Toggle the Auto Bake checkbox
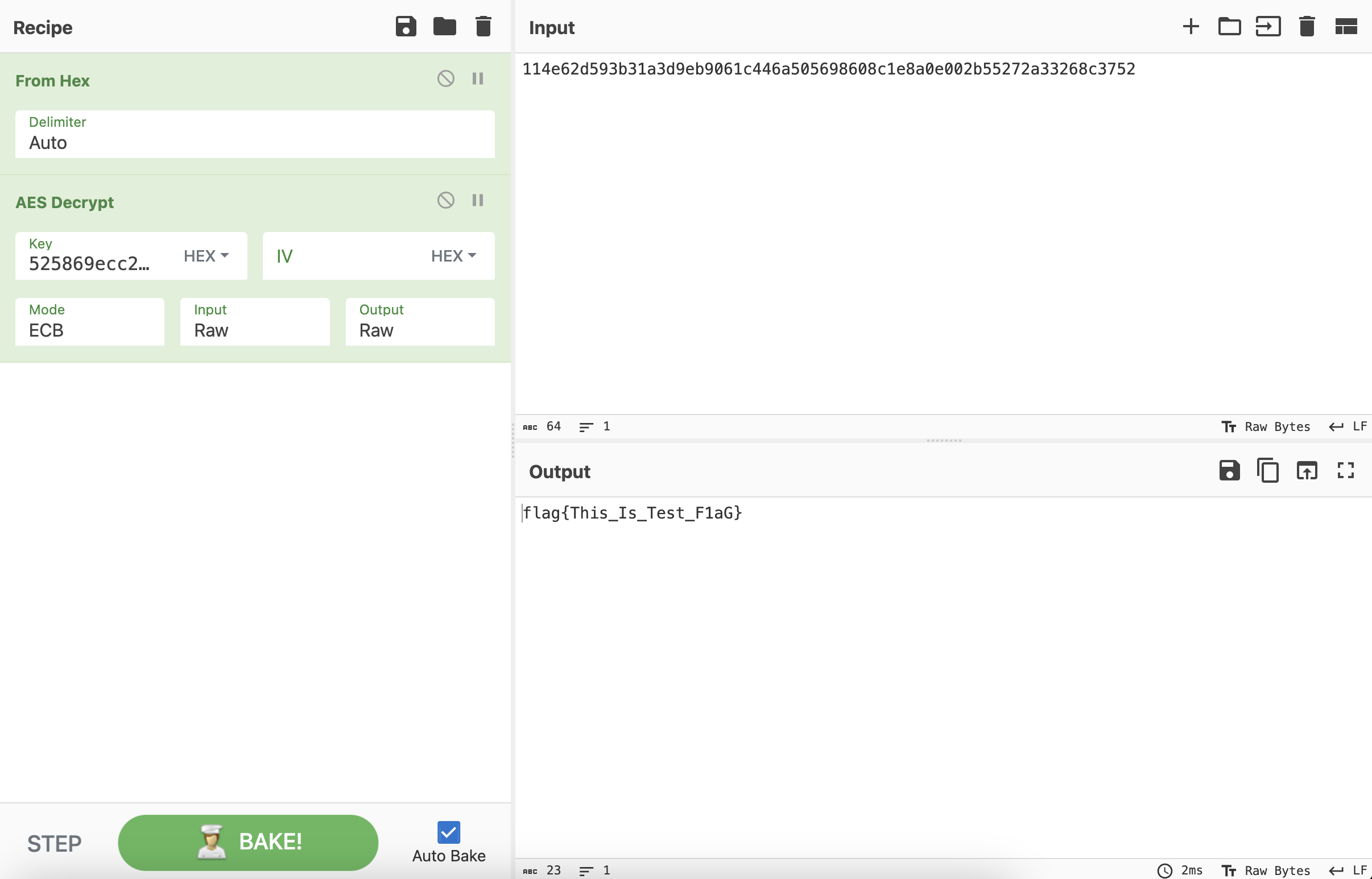 pyautogui.click(x=449, y=833)
